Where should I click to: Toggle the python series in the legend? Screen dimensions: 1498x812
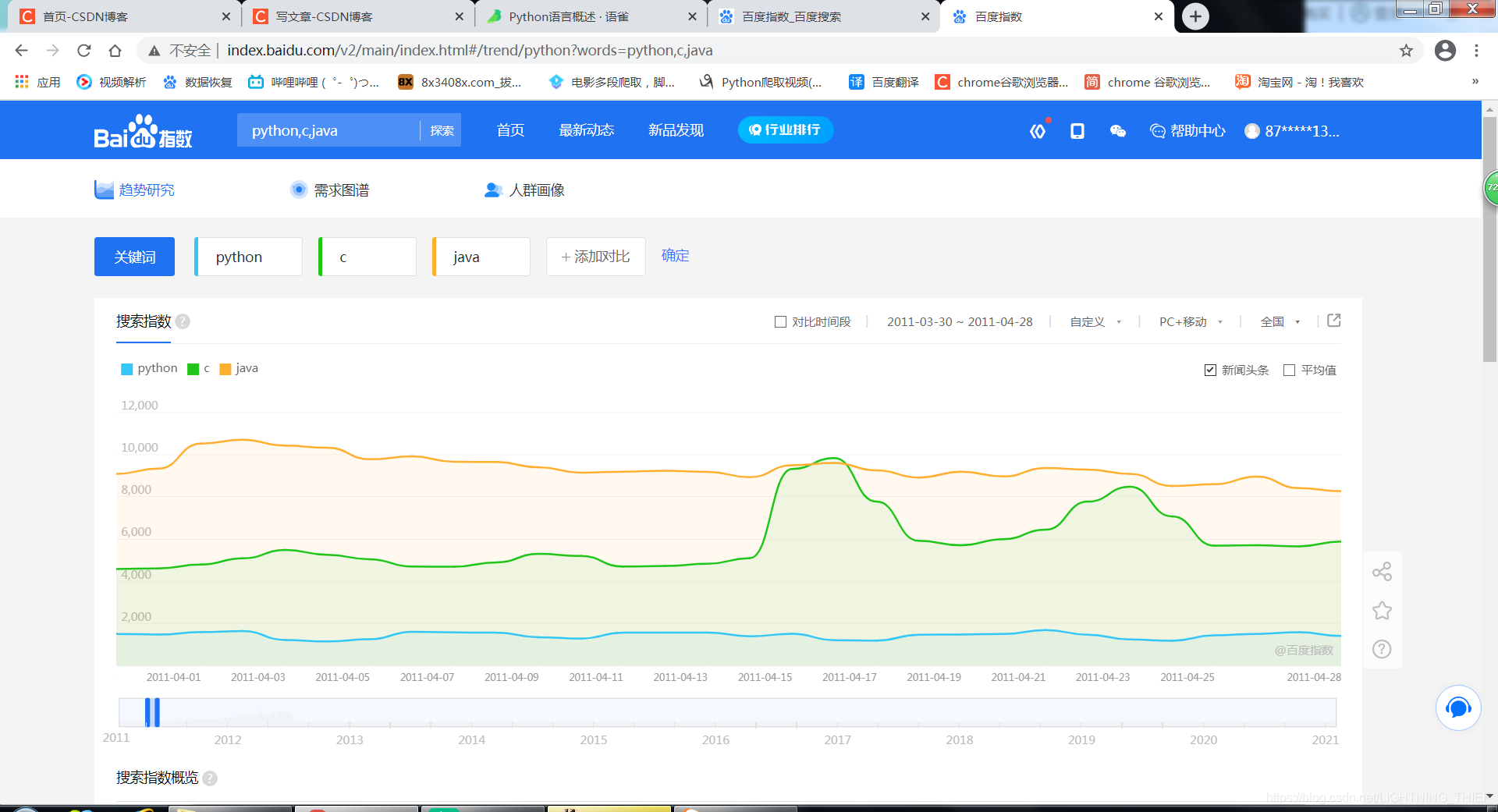tap(150, 369)
